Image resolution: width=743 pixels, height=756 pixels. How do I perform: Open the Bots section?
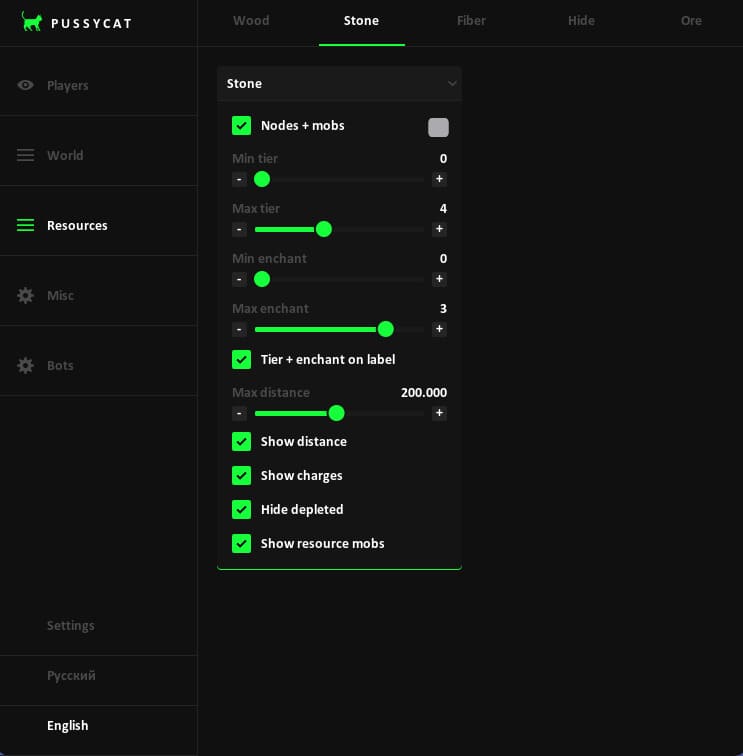click(x=98, y=365)
